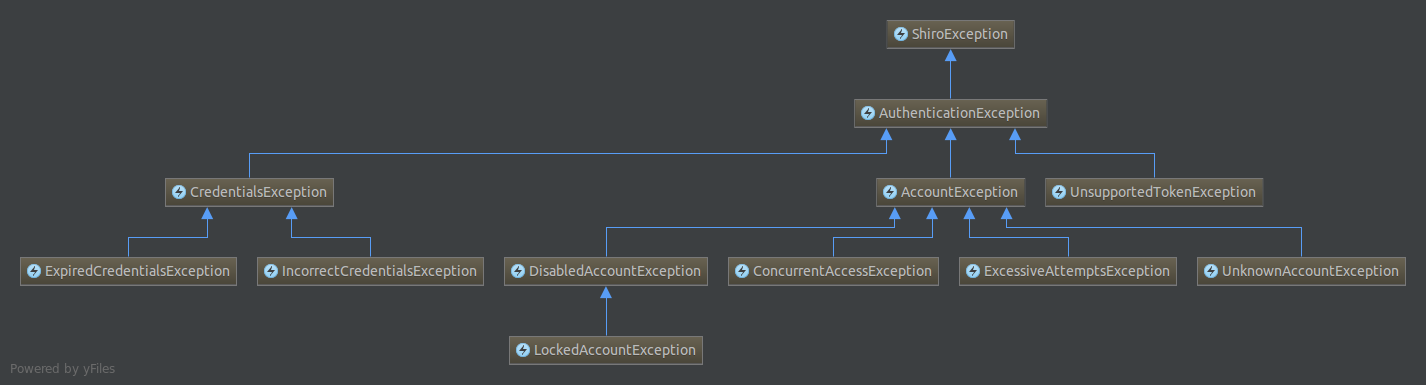Select the ConcurrentAccessException node label

tap(842, 271)
